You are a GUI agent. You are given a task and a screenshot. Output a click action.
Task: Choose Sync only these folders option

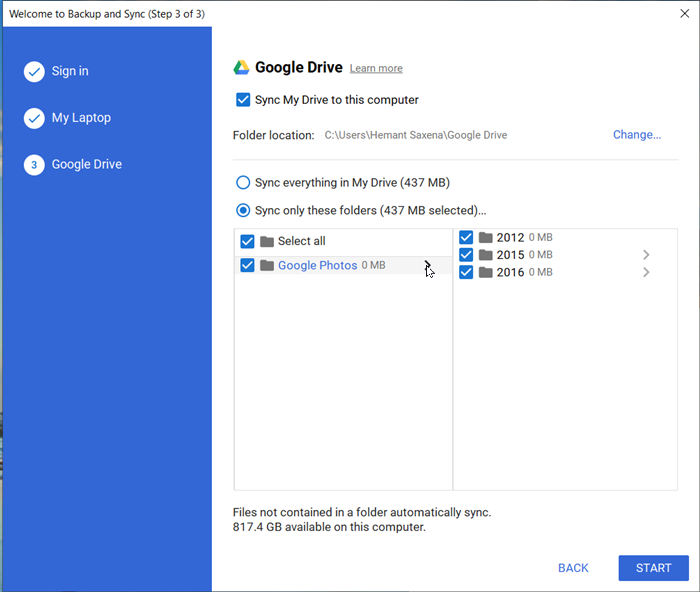pos(243,210)
